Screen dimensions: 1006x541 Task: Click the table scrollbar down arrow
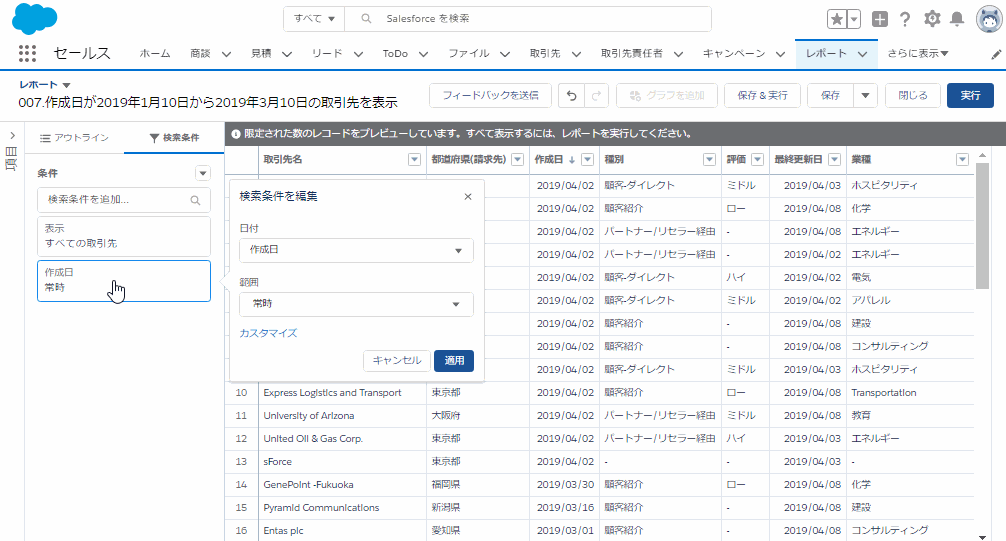click(982, 537)
